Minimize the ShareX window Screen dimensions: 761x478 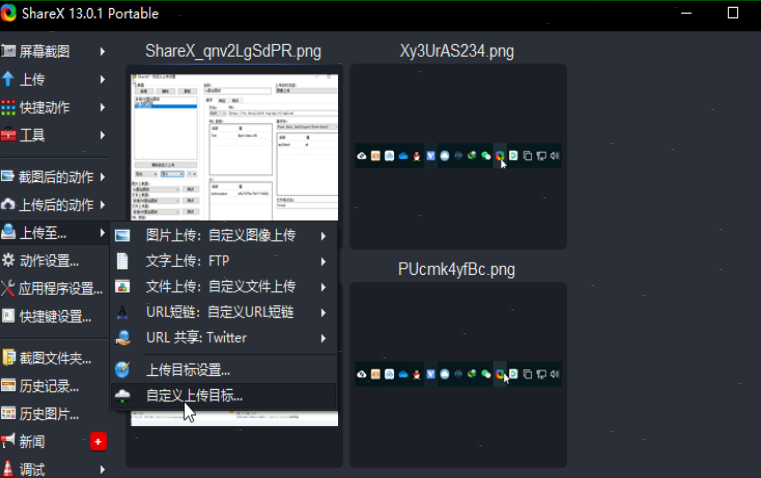[x=686, y=13]
